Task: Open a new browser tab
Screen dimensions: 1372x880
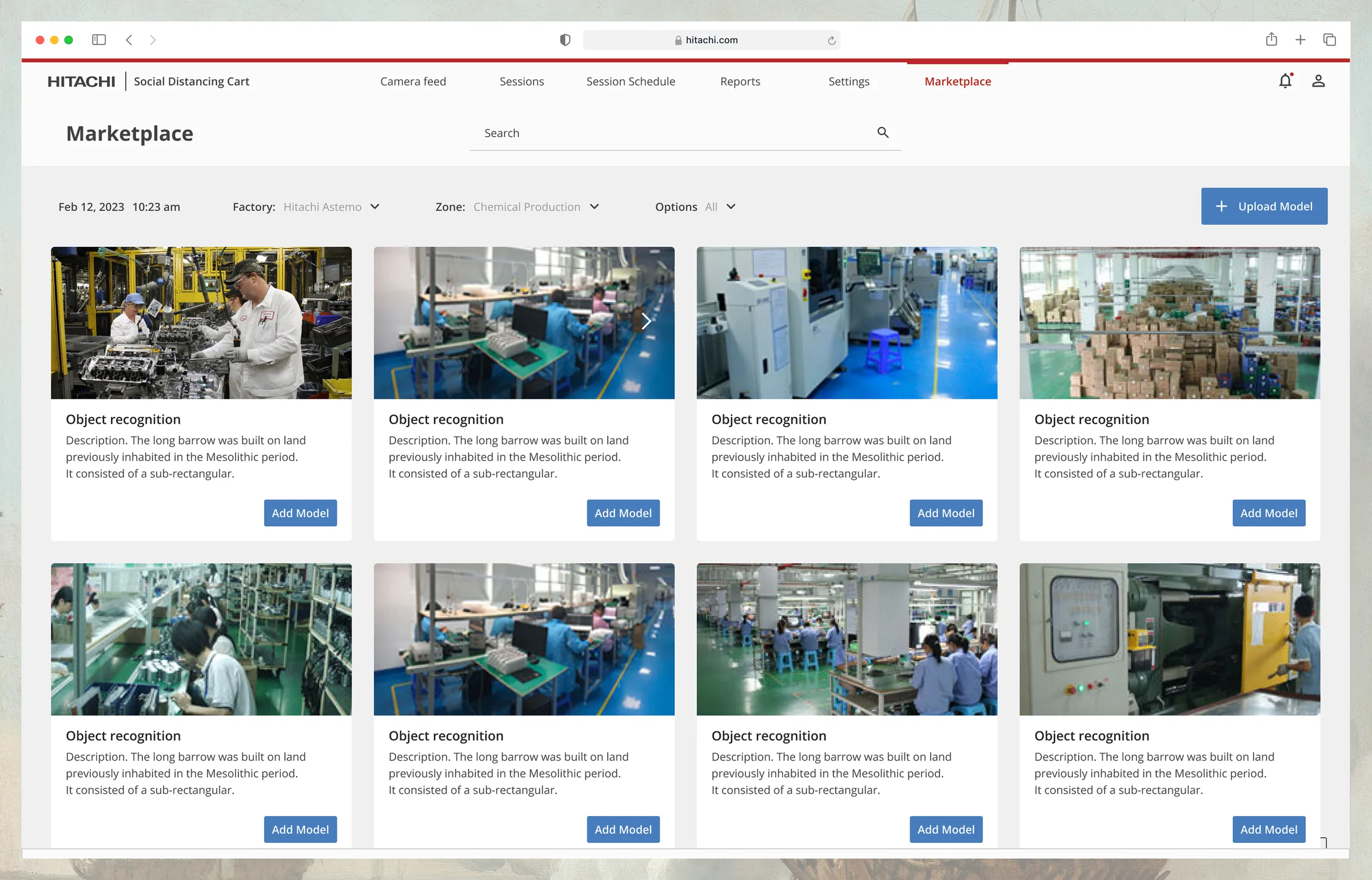Action: tap(1301, 40)
